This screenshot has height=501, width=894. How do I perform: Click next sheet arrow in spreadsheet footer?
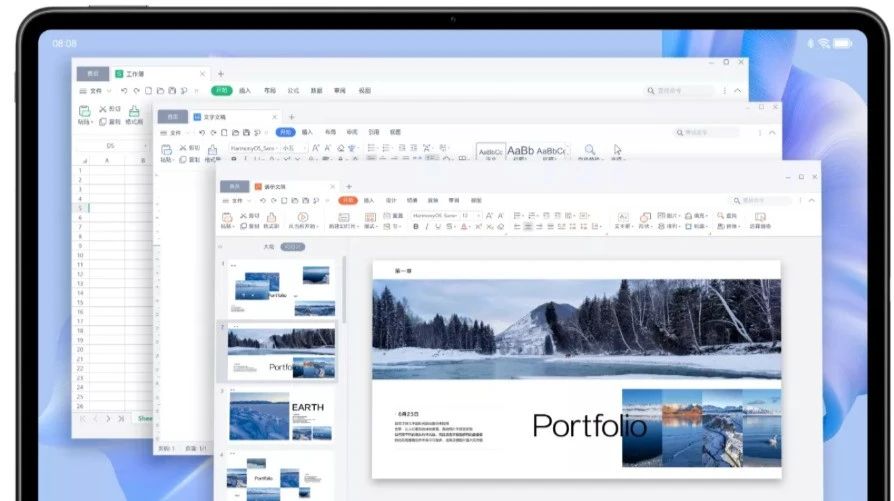[x=108, y=418]
